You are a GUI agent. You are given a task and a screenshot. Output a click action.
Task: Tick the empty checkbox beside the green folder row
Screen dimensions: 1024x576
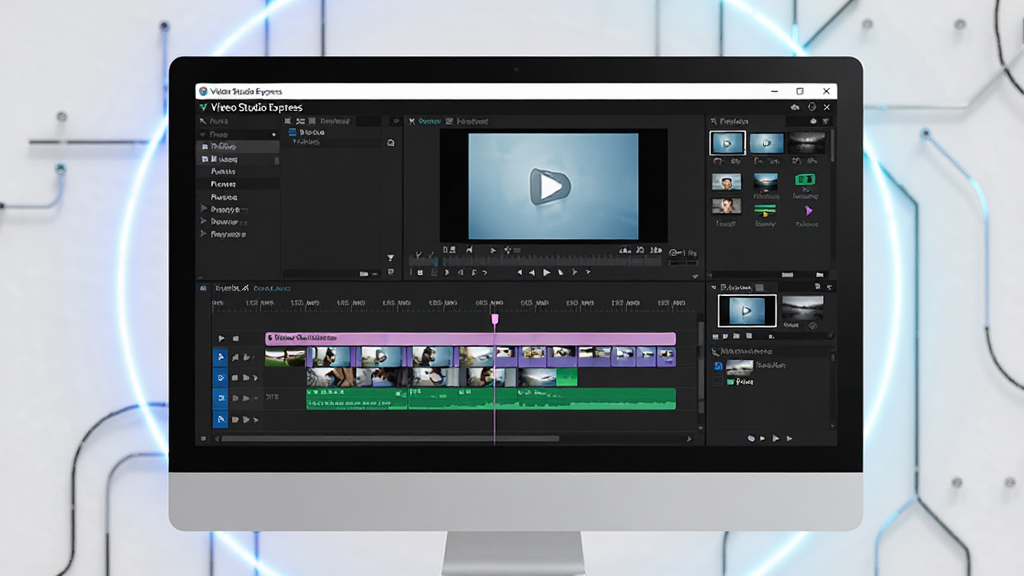coord(718,381)
